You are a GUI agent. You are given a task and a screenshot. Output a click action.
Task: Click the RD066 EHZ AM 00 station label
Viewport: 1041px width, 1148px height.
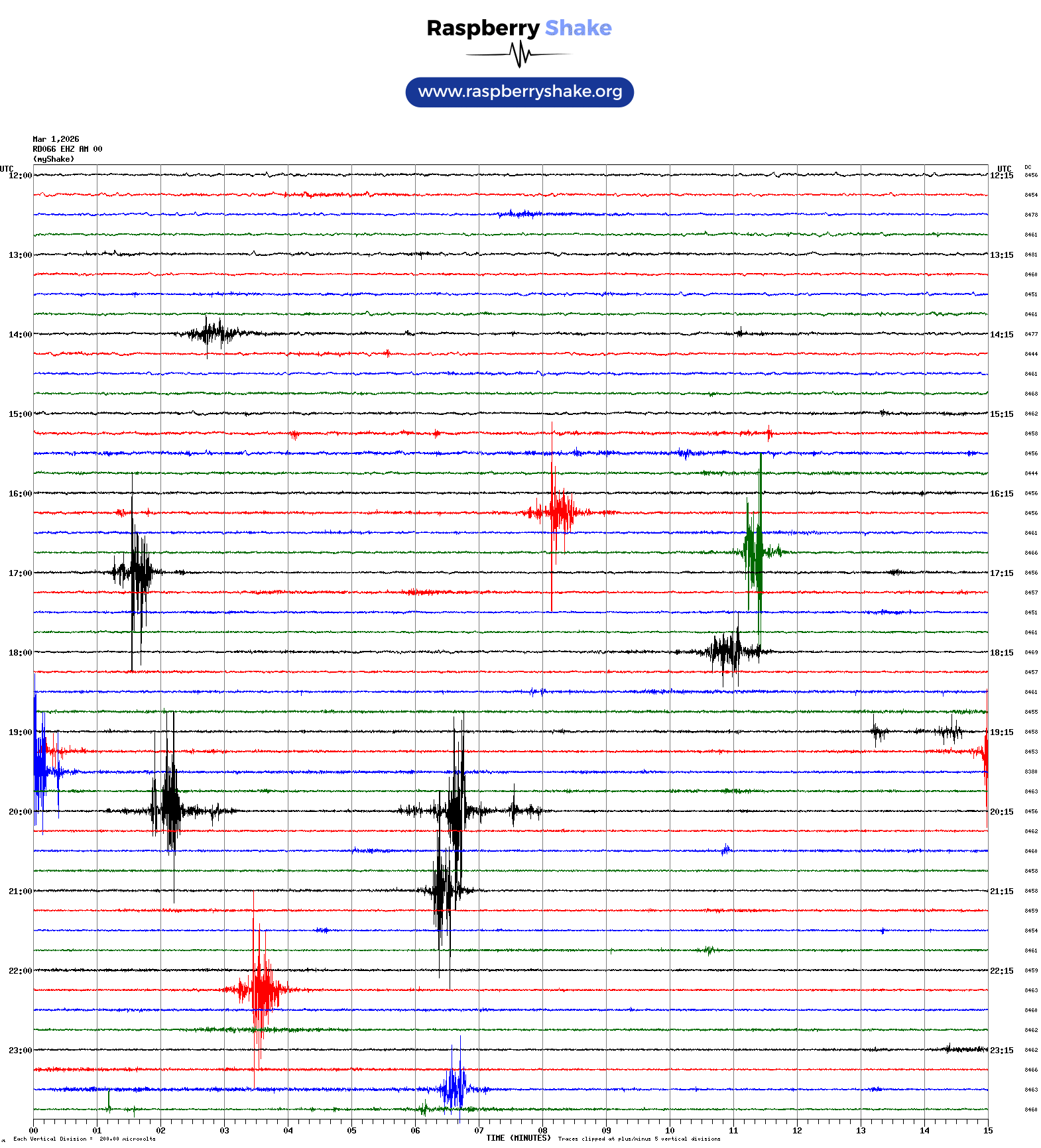point(67,149)
